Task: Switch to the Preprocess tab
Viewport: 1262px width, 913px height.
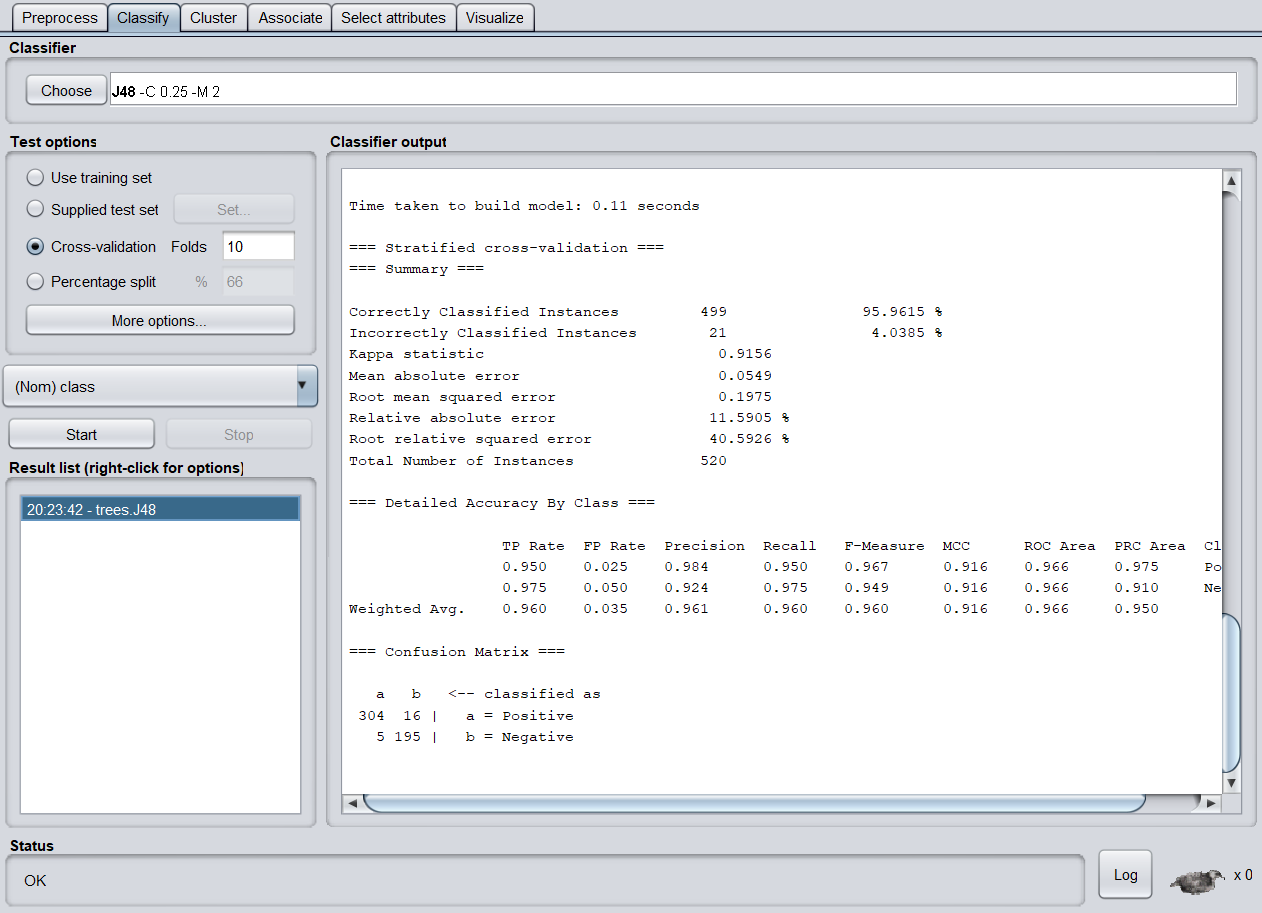Action: tap(58, 17)
